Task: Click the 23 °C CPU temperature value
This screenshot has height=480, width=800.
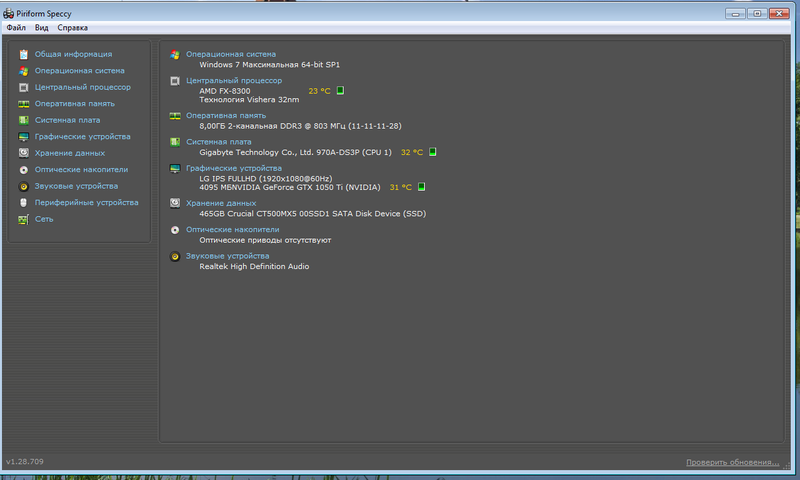Action: 319,91
